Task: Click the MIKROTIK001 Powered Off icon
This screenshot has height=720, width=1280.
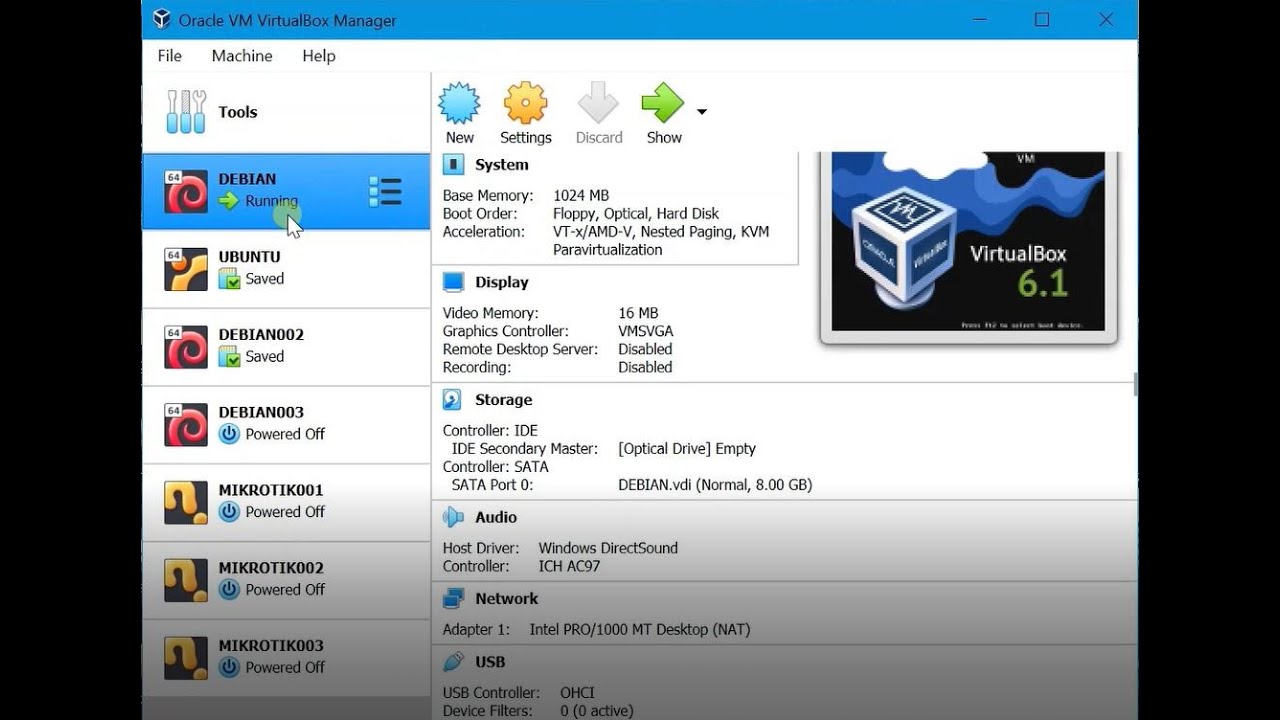Action: (230, 512)
